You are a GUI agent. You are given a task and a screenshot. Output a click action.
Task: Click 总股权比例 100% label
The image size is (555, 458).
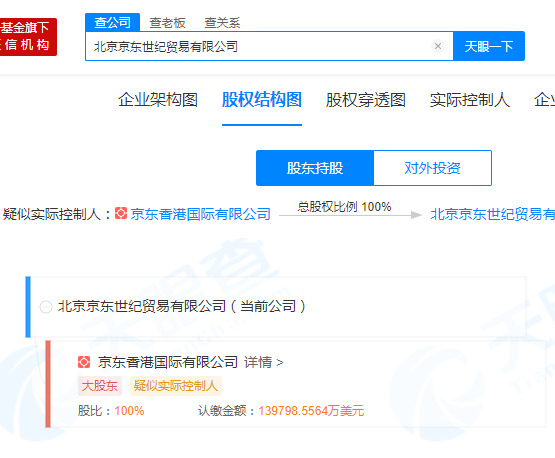pyautogui.click(x=344, y=206)
